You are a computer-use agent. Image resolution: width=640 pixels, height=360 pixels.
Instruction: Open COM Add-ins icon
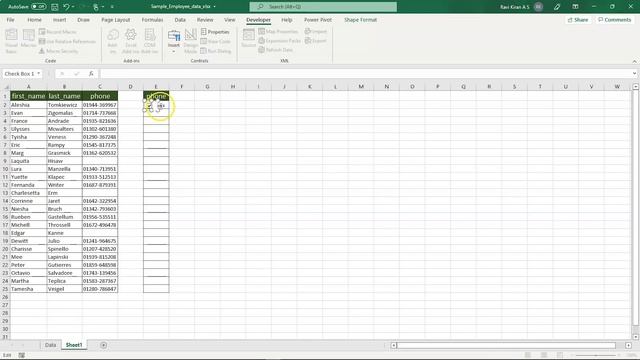pyautogui.click(x=150, y=41)
